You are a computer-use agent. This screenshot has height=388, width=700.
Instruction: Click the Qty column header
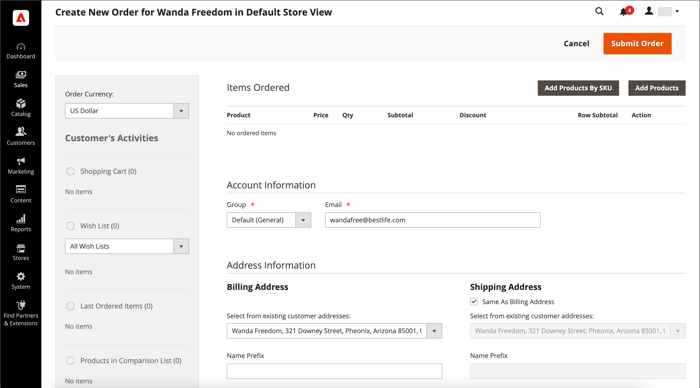(x=348, y=115)
